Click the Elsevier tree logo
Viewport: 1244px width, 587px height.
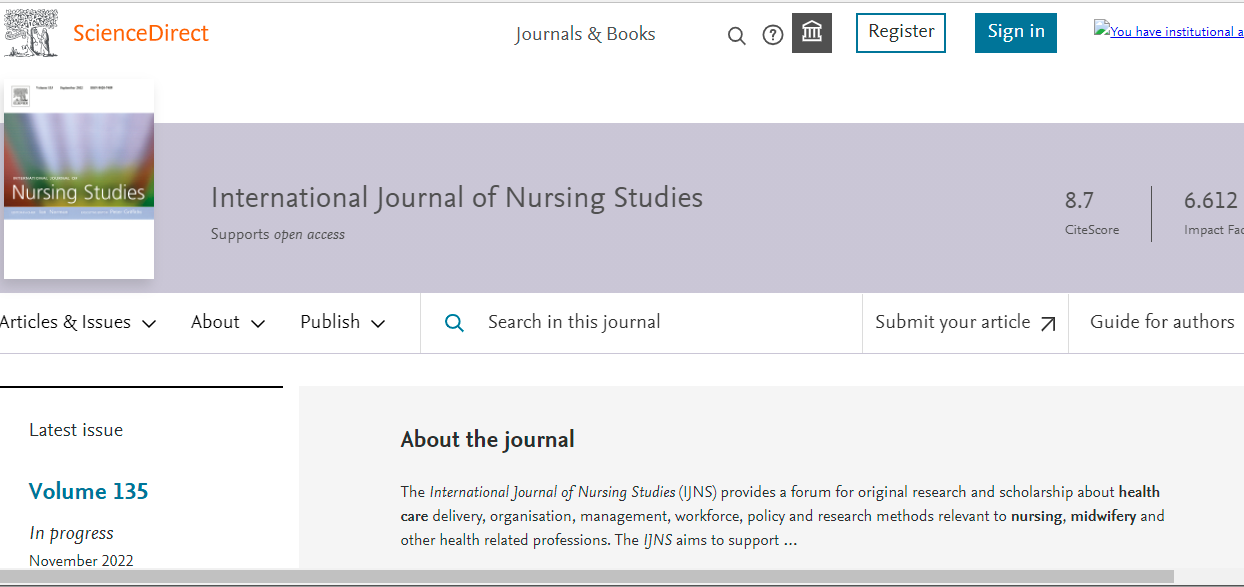pyautogui.click(x=31, y=33)
